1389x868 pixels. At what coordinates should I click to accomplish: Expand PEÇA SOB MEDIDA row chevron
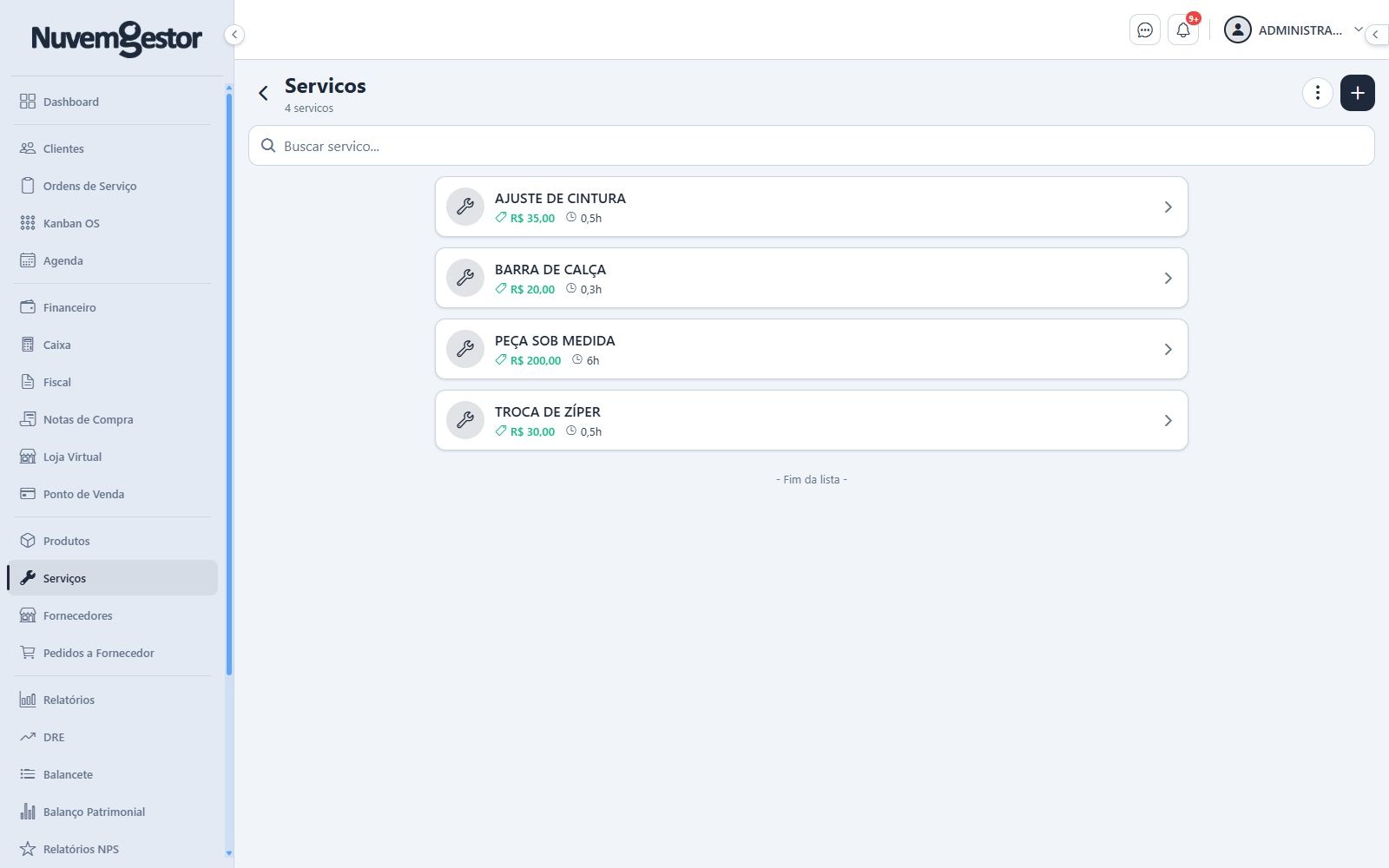pos(1168,349)
